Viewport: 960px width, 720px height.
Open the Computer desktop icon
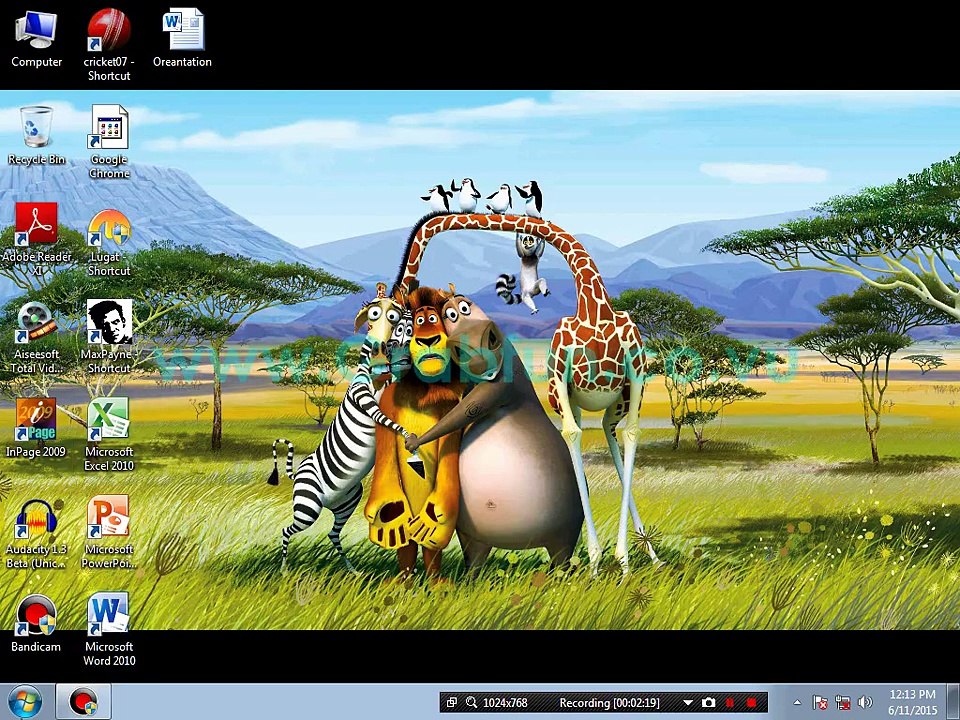tap(36, 39)
